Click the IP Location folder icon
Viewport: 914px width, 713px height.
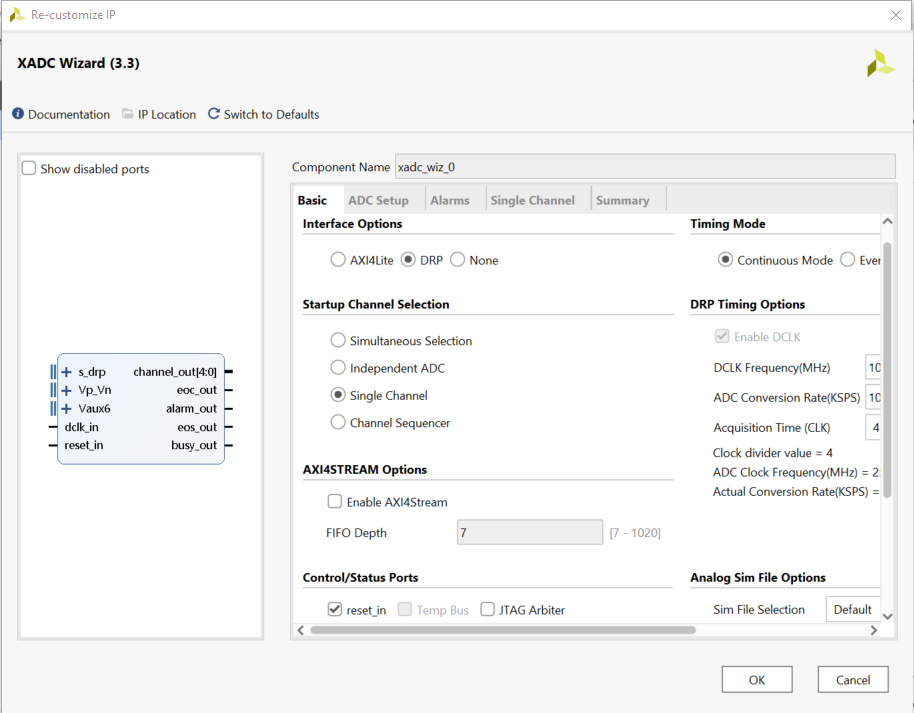click(128, 114)
